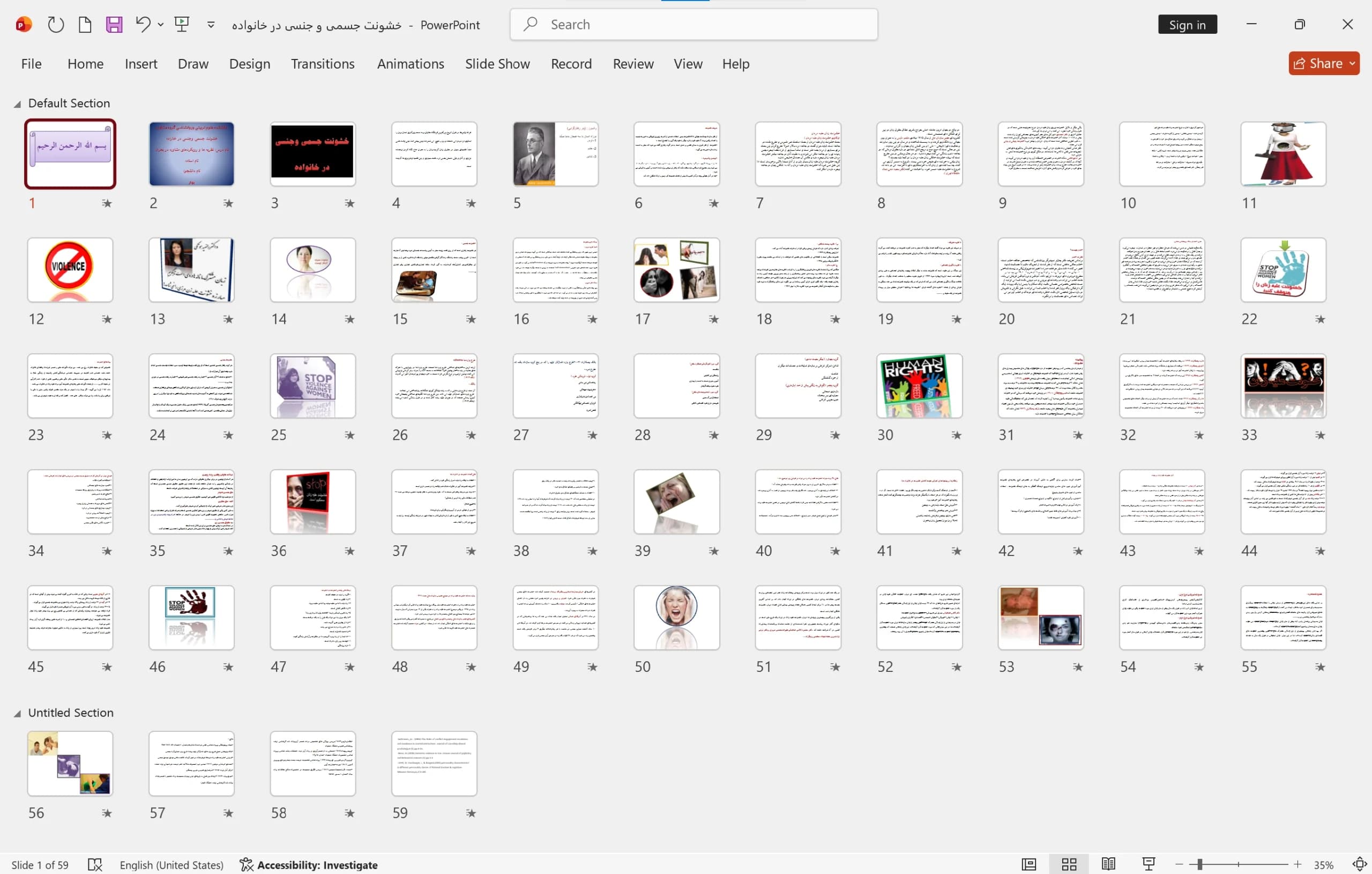This screenshot has width=1372, height=874.
Task: Click the Sign in button
Action: (x=1188, y=25)
